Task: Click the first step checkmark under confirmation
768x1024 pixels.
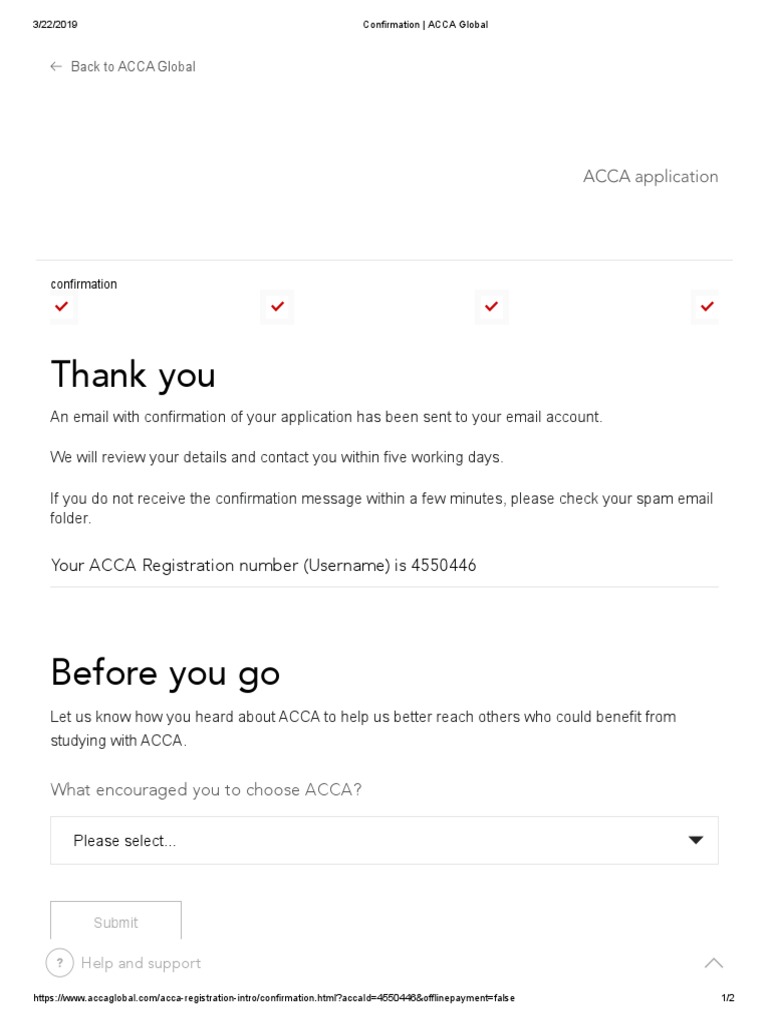Action: pos(62,307)
